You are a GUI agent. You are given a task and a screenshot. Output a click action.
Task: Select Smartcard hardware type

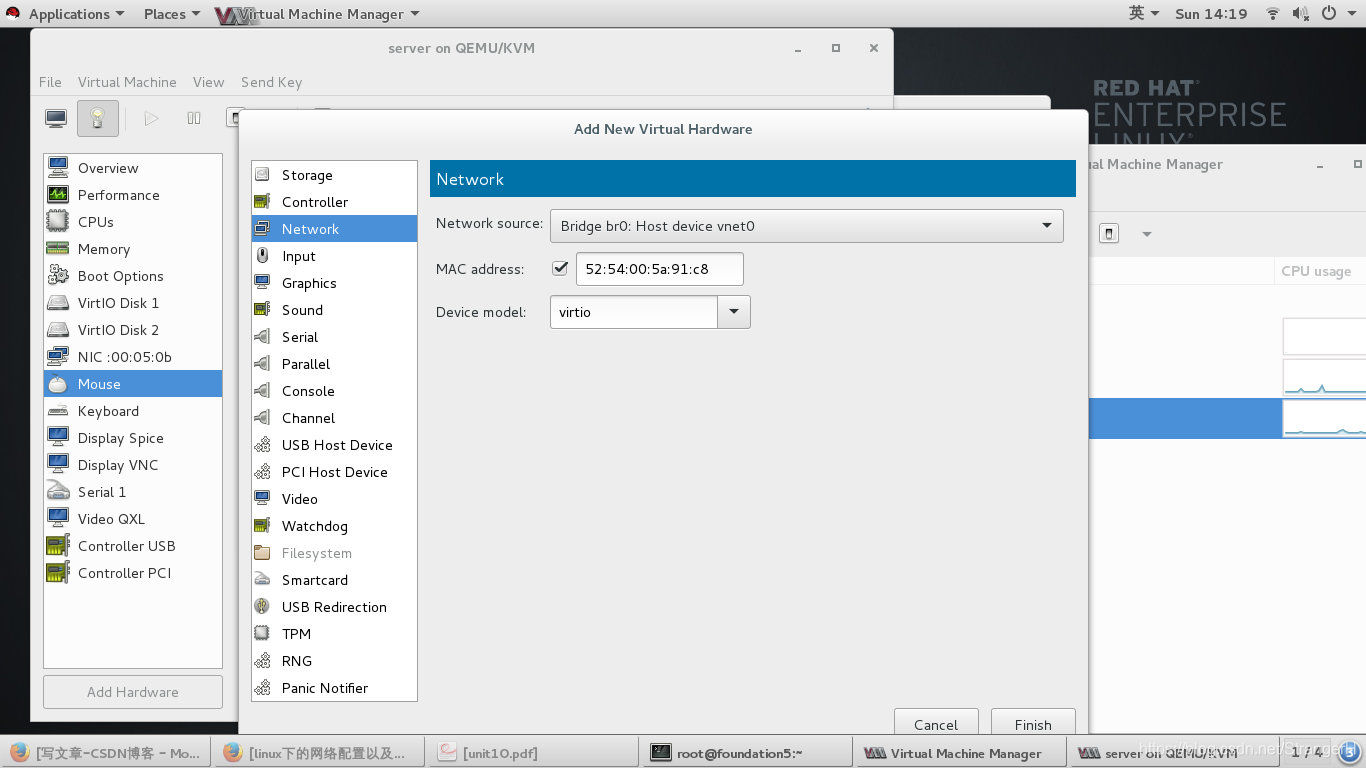pos(334,580)
